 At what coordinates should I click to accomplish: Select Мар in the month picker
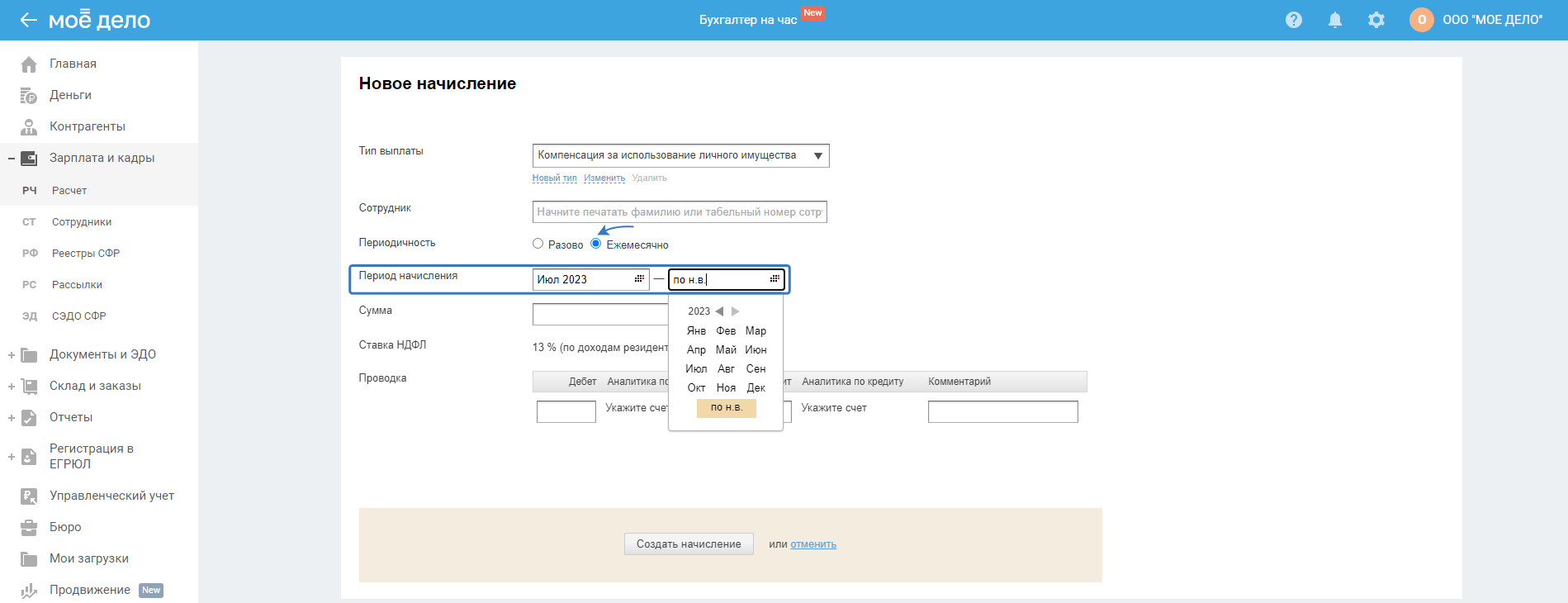[x=756, y=331]
